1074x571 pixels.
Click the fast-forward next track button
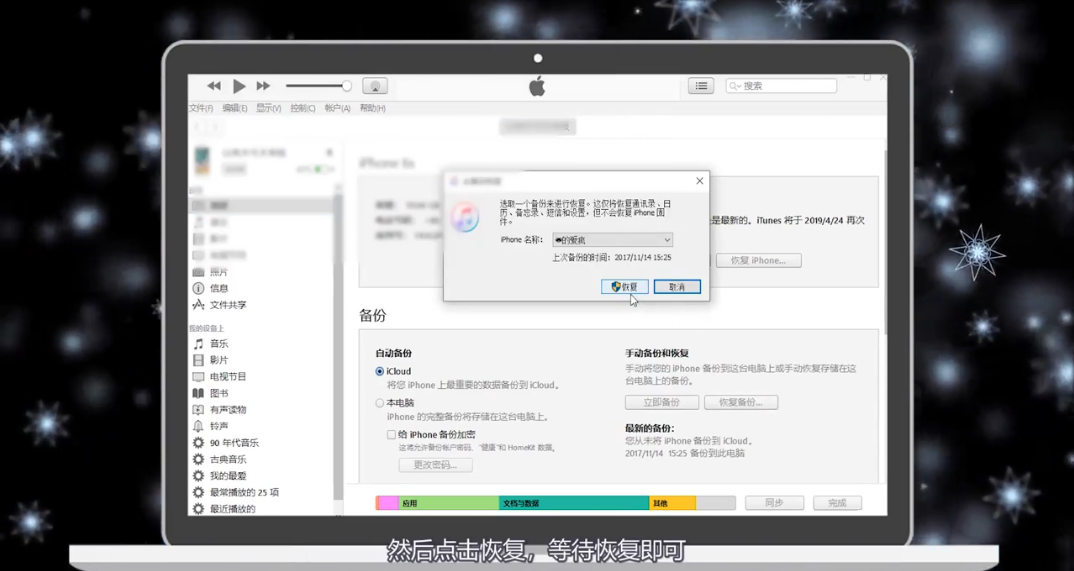coord(263,86)
